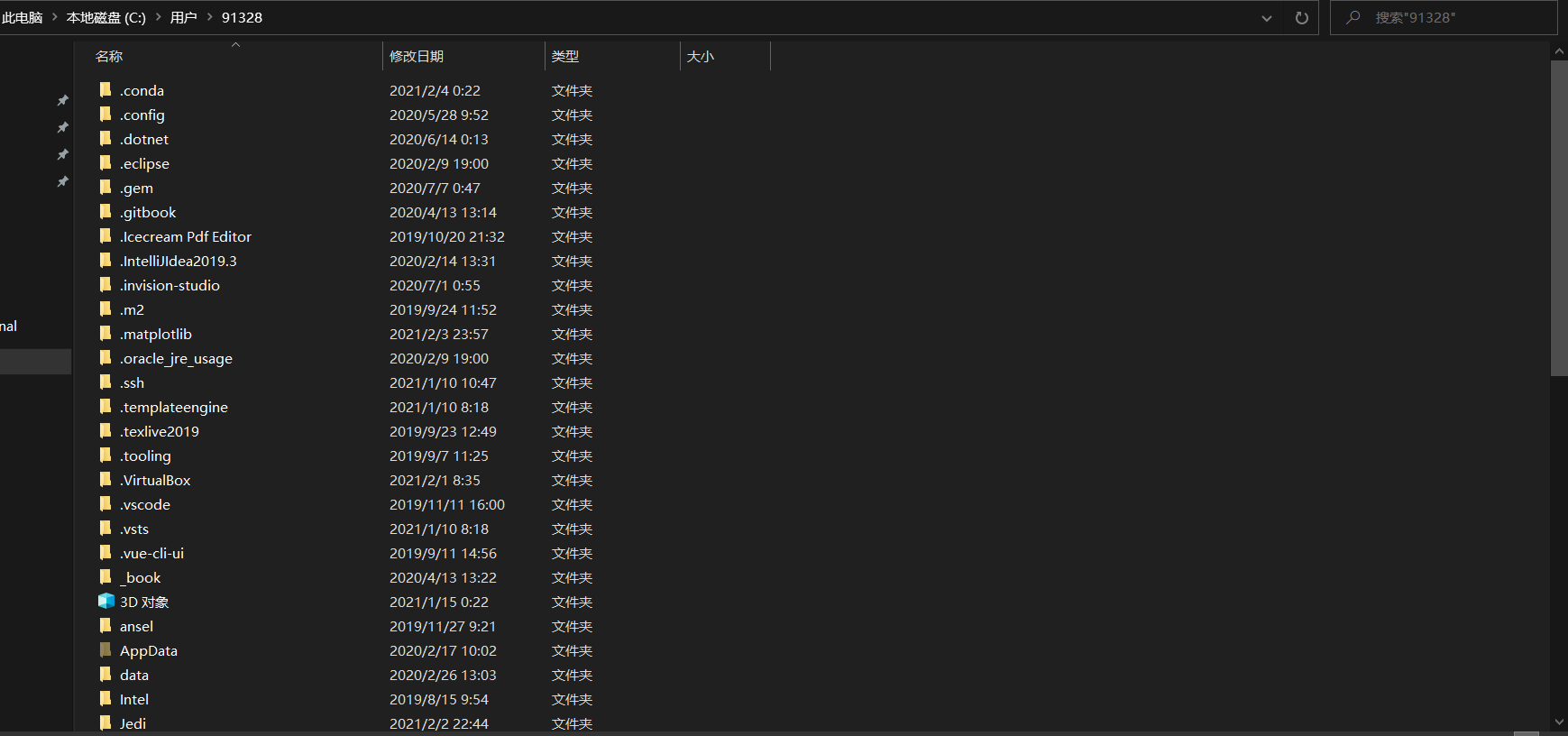Click the .templateengine folder icon
1568x736 pixels.
(x=105, y=406)
